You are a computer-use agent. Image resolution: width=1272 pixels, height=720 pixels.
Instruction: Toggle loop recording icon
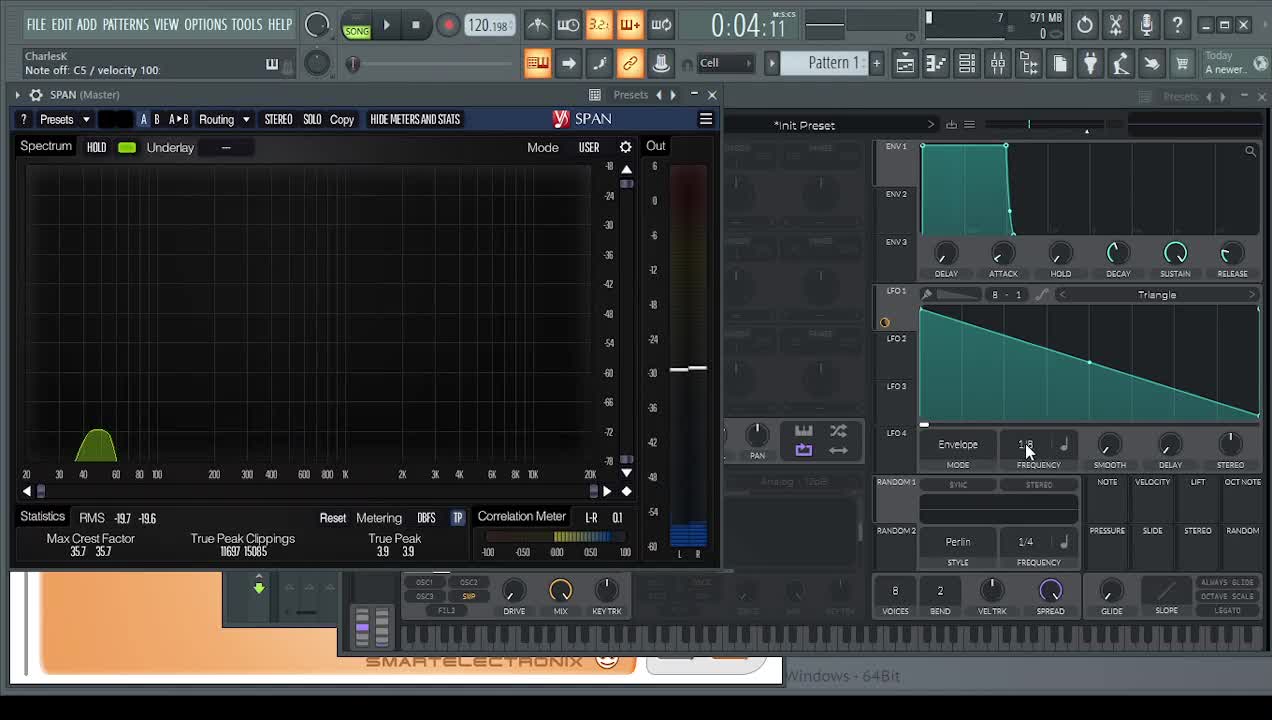[661, 24]
